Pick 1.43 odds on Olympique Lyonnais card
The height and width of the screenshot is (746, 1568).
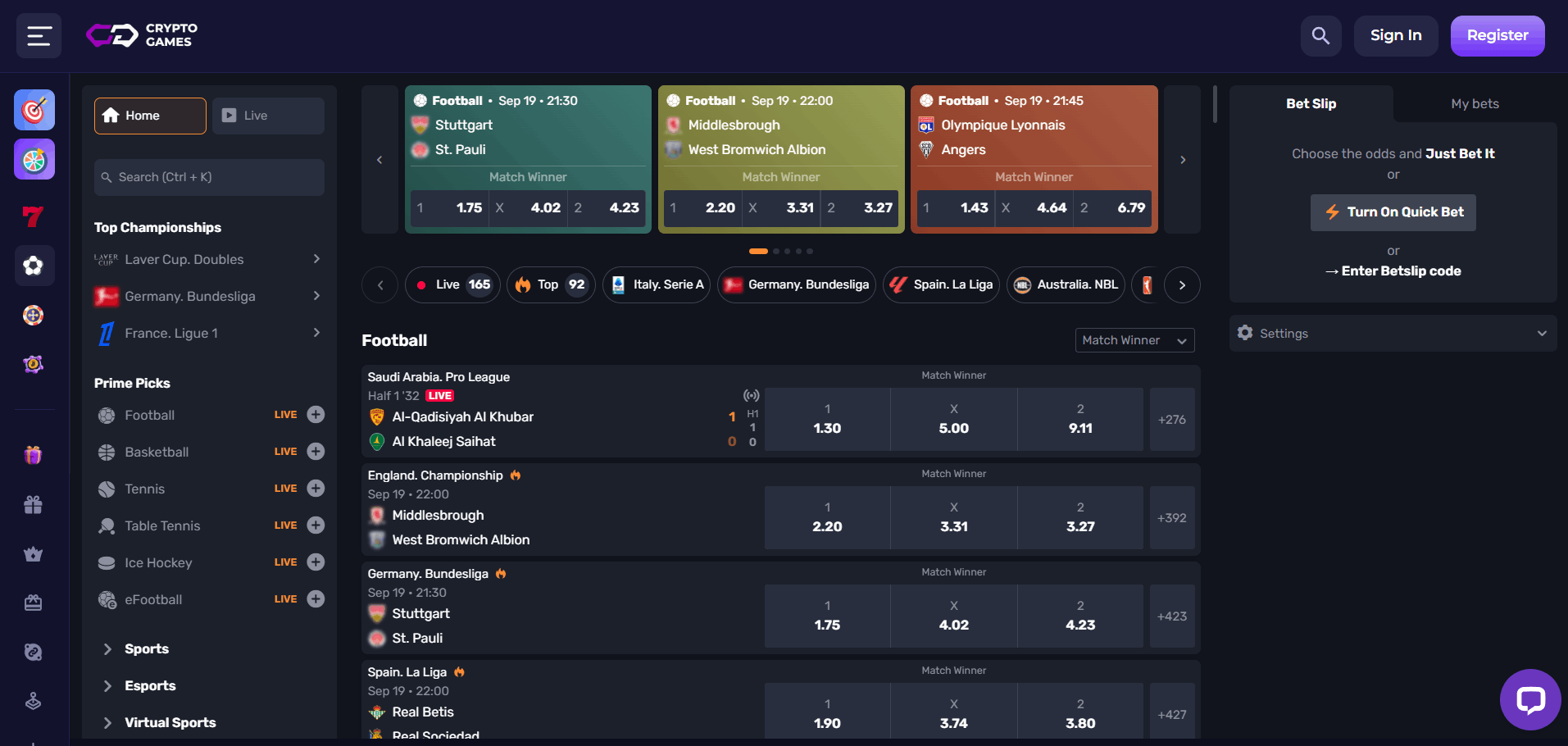pyautogui.click(x=956, y=208)
